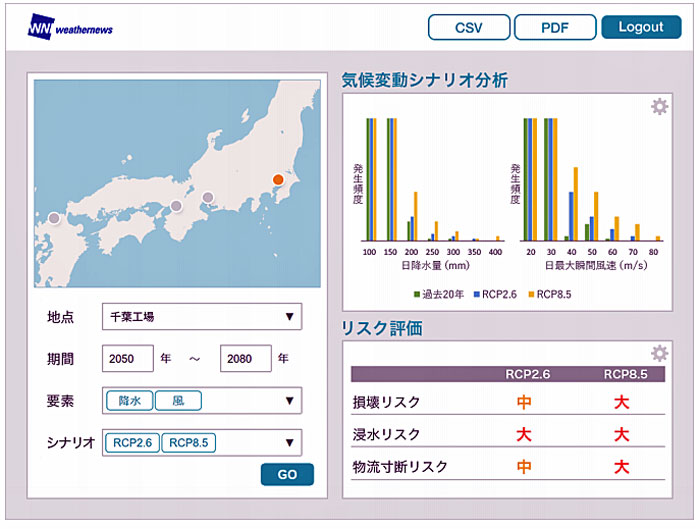Click the orange RCP8.5 legend swatch

point(531,294)
